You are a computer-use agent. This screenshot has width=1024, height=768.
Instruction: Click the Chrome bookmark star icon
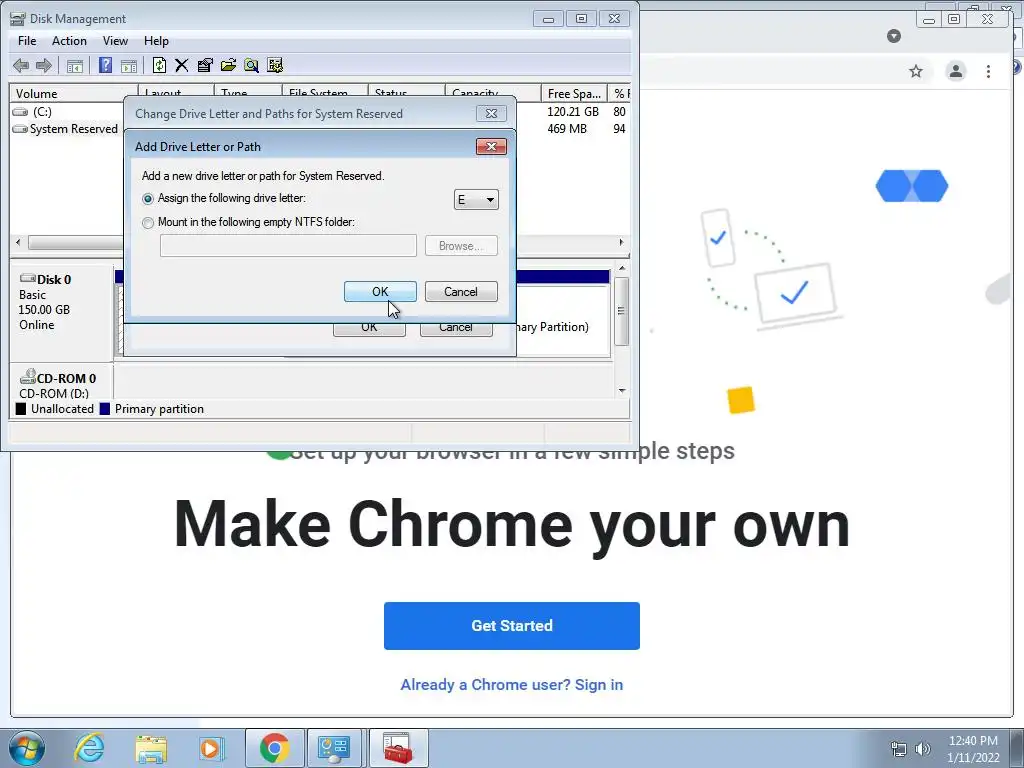[x=916, y=71]
